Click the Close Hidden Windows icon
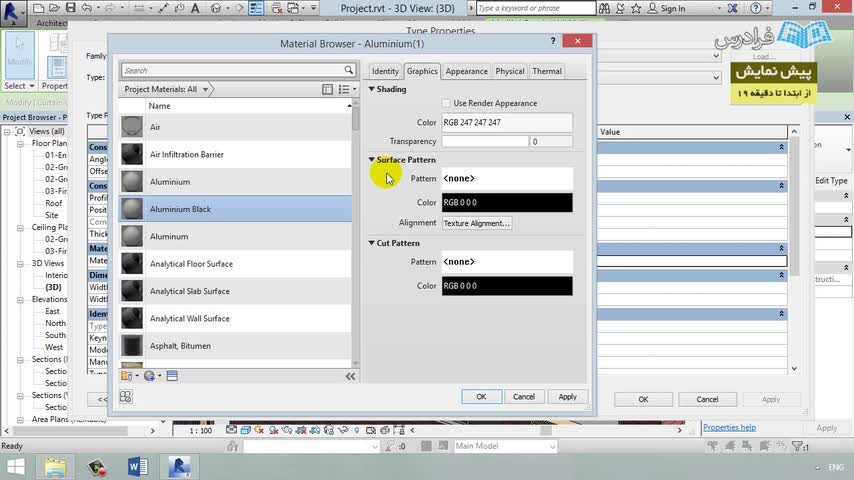This screenshot has width=854, height=480. pyautogui.click(x=277, y=8)
